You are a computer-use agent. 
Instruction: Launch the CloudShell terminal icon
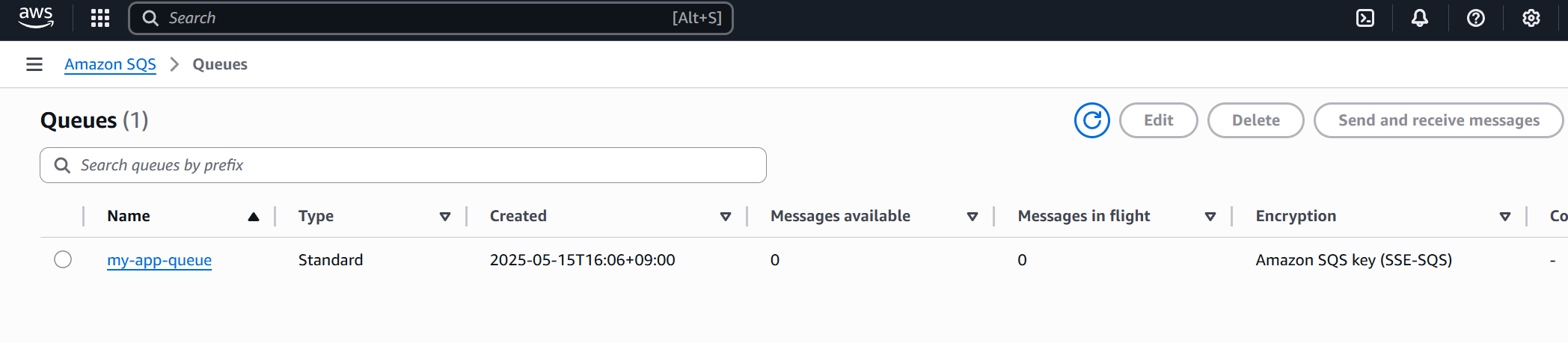tap(1365, 18)
